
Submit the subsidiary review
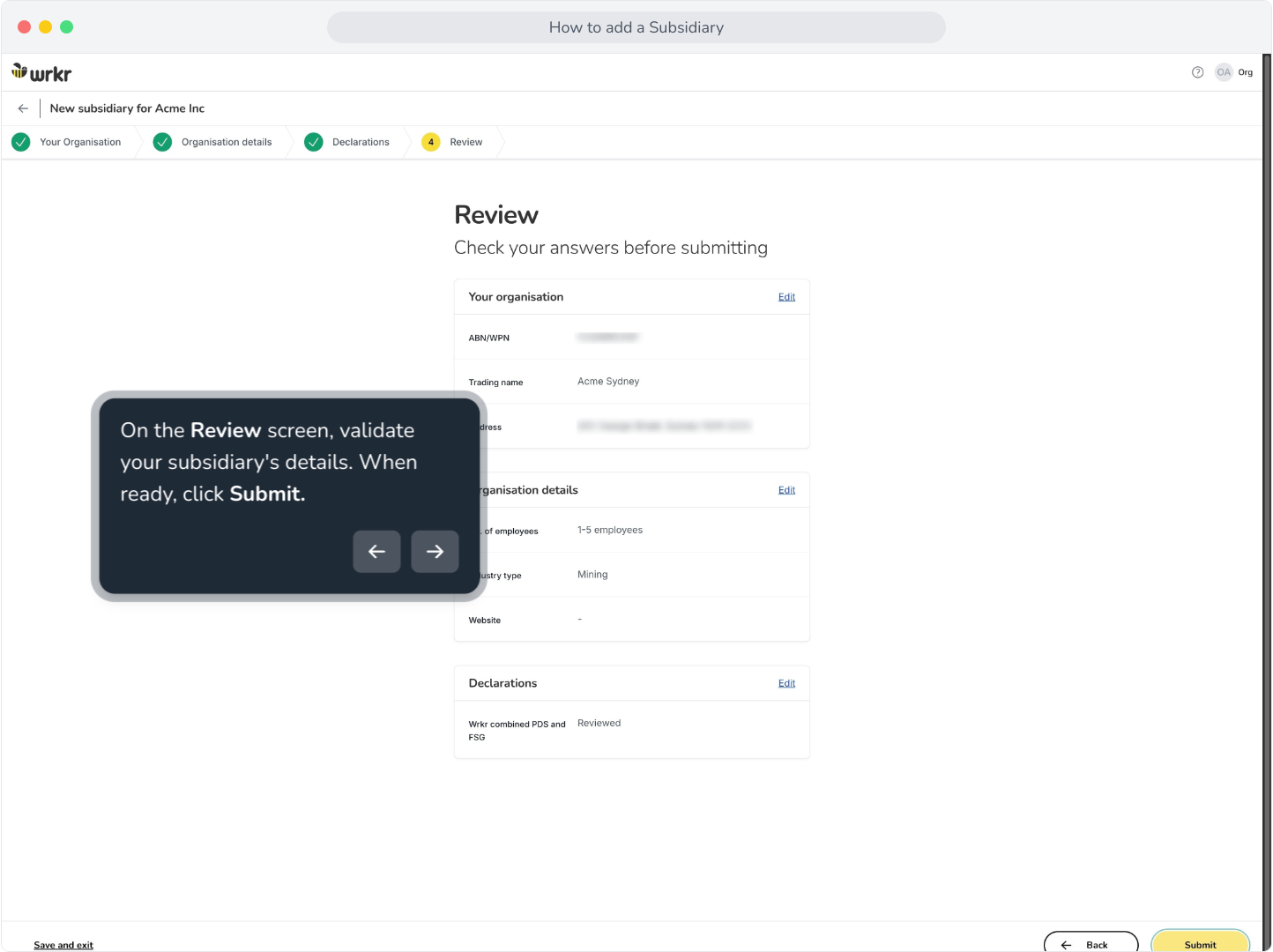1200,942
